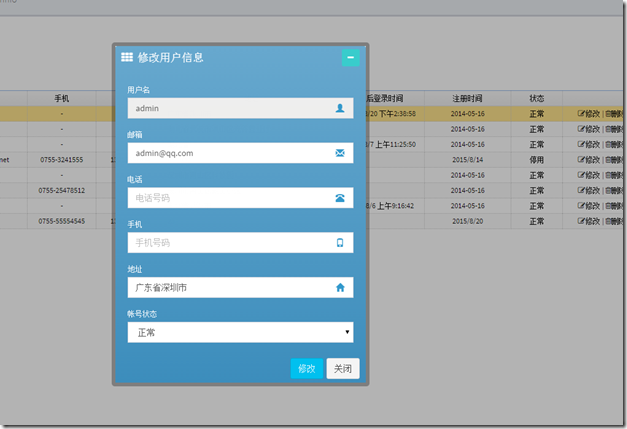Select phone cell 0755-25478512
Screen dimensions: 627x429
coord(62,190)
